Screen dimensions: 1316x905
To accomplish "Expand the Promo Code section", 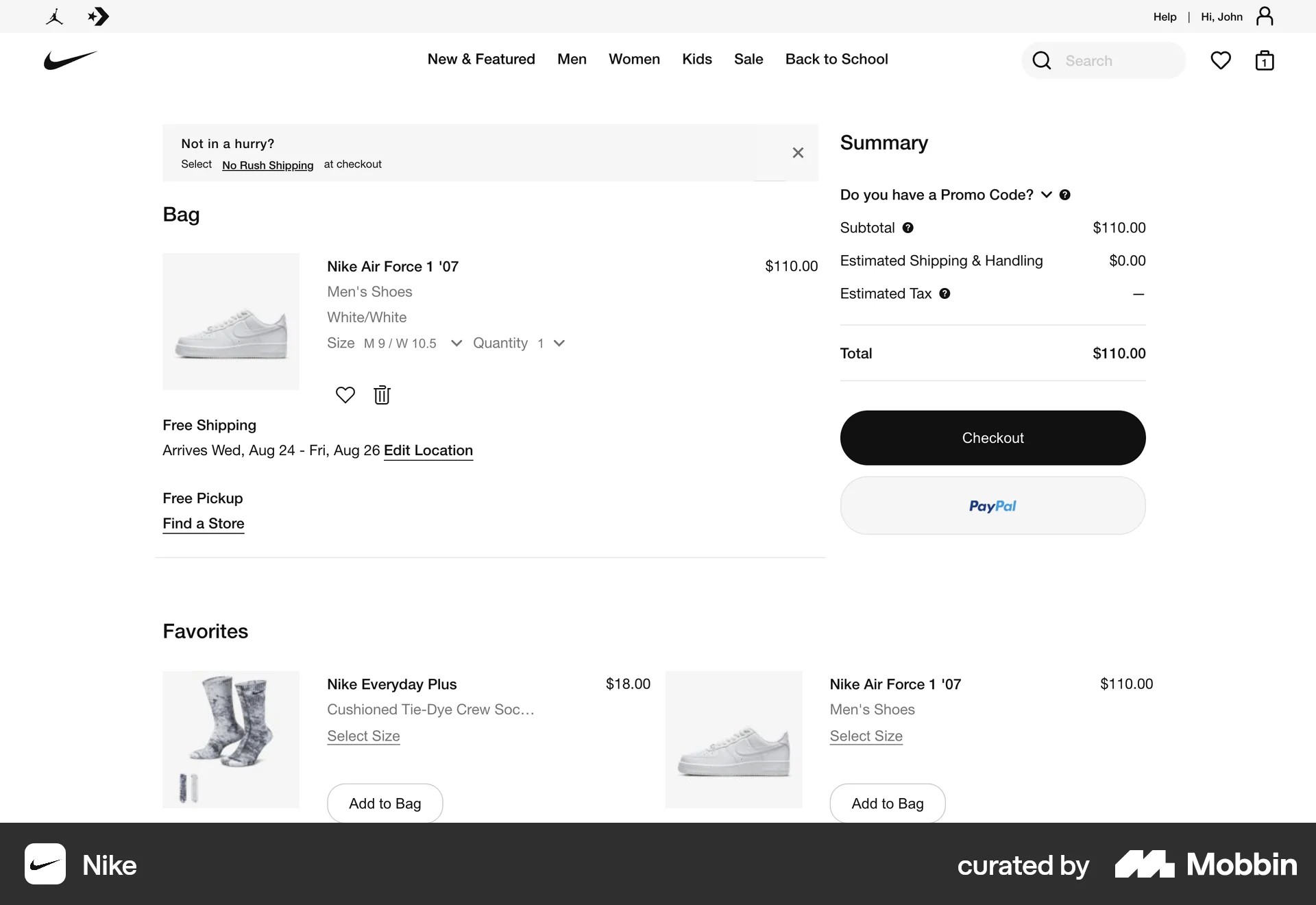I will pos(1046,195).
